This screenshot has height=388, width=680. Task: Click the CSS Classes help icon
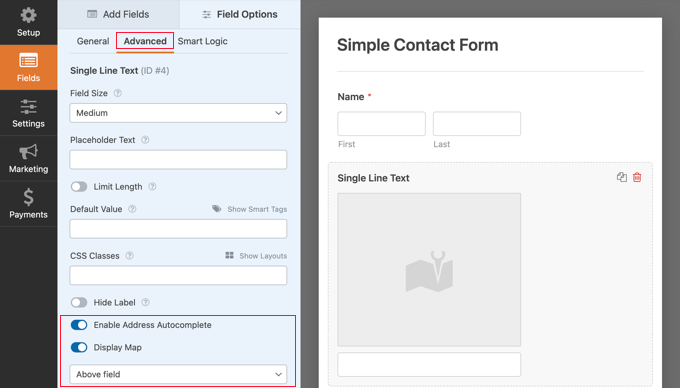pos(129,256)
